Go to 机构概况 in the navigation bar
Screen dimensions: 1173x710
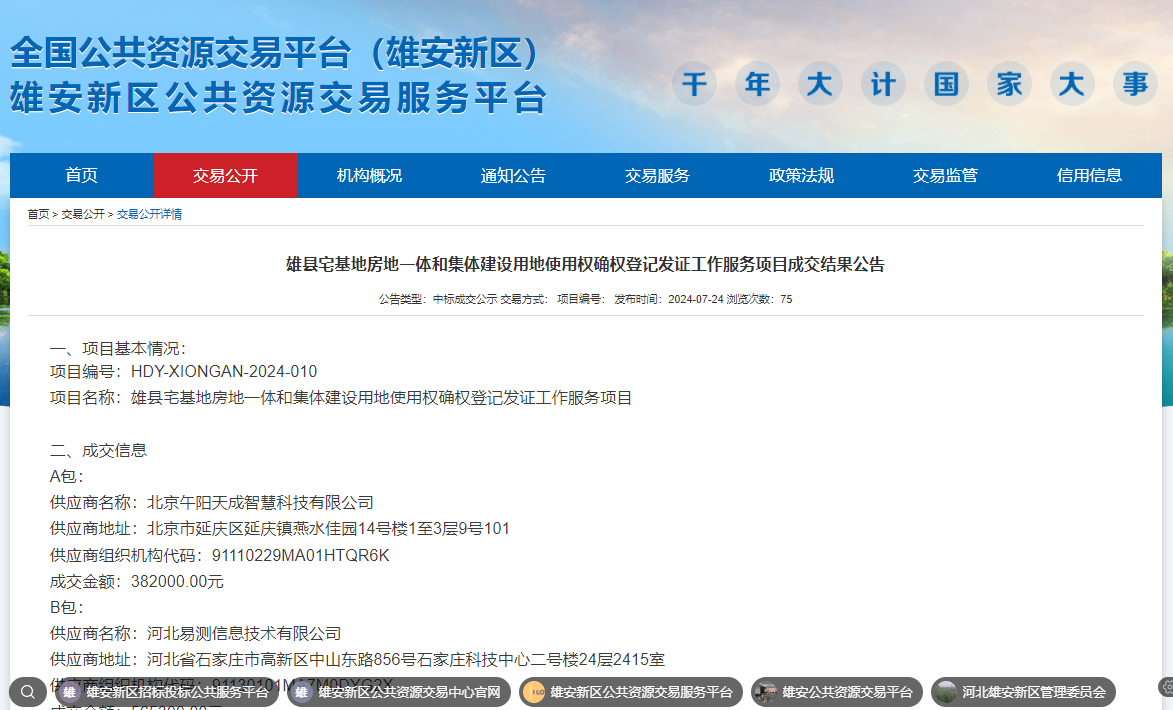click(369, 175)
